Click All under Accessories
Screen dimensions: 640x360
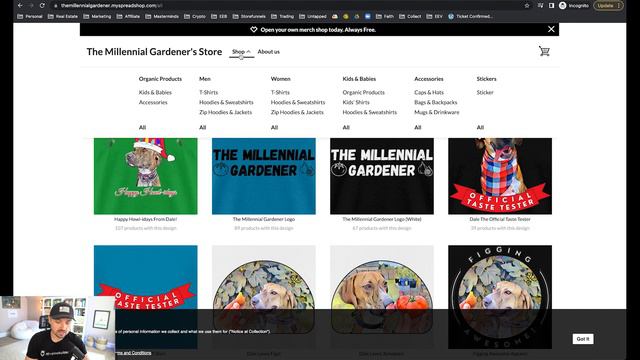tap(418, 127)
